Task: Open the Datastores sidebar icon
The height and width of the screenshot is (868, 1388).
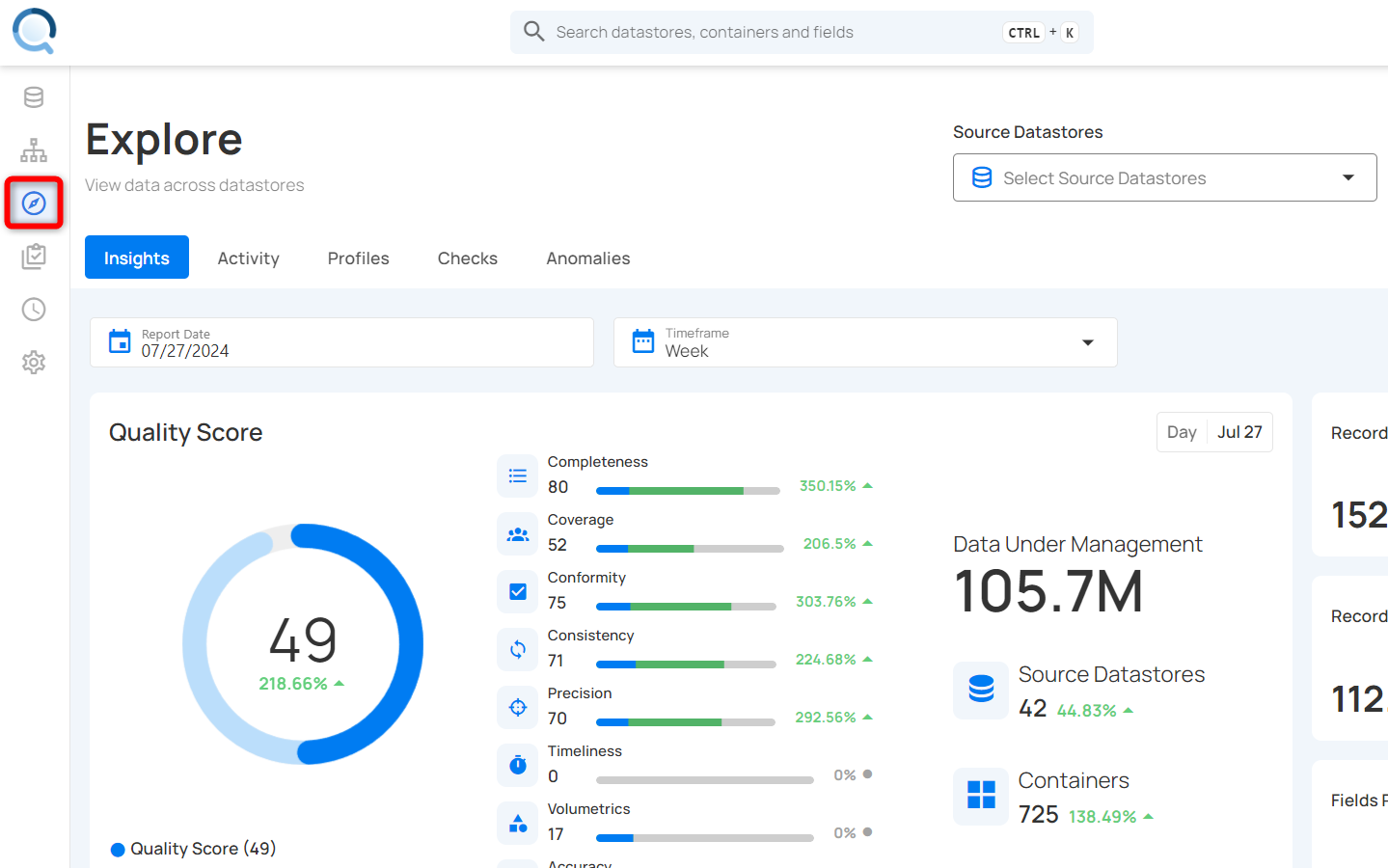Action: click(34, 97)
